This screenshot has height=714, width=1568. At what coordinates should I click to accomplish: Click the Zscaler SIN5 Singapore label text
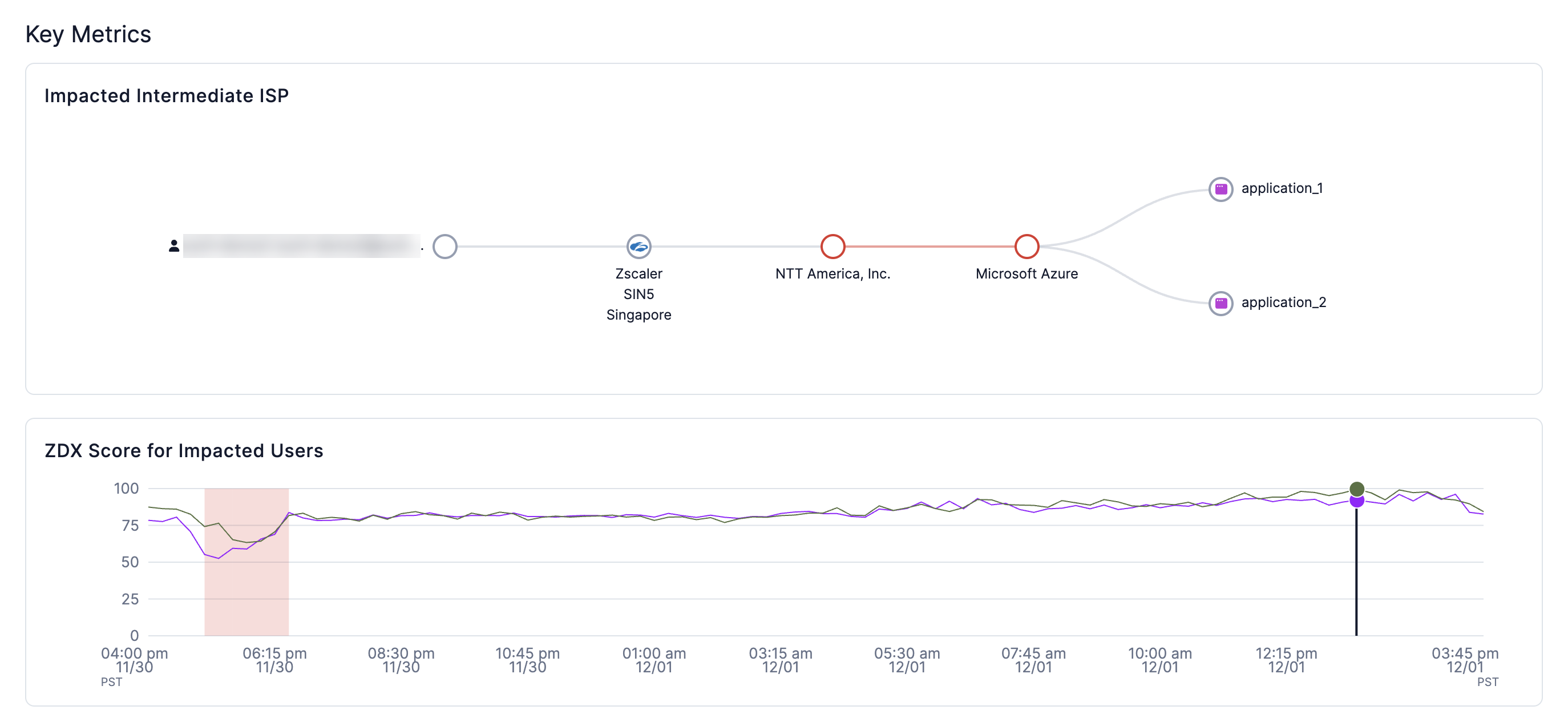point(638,294)
